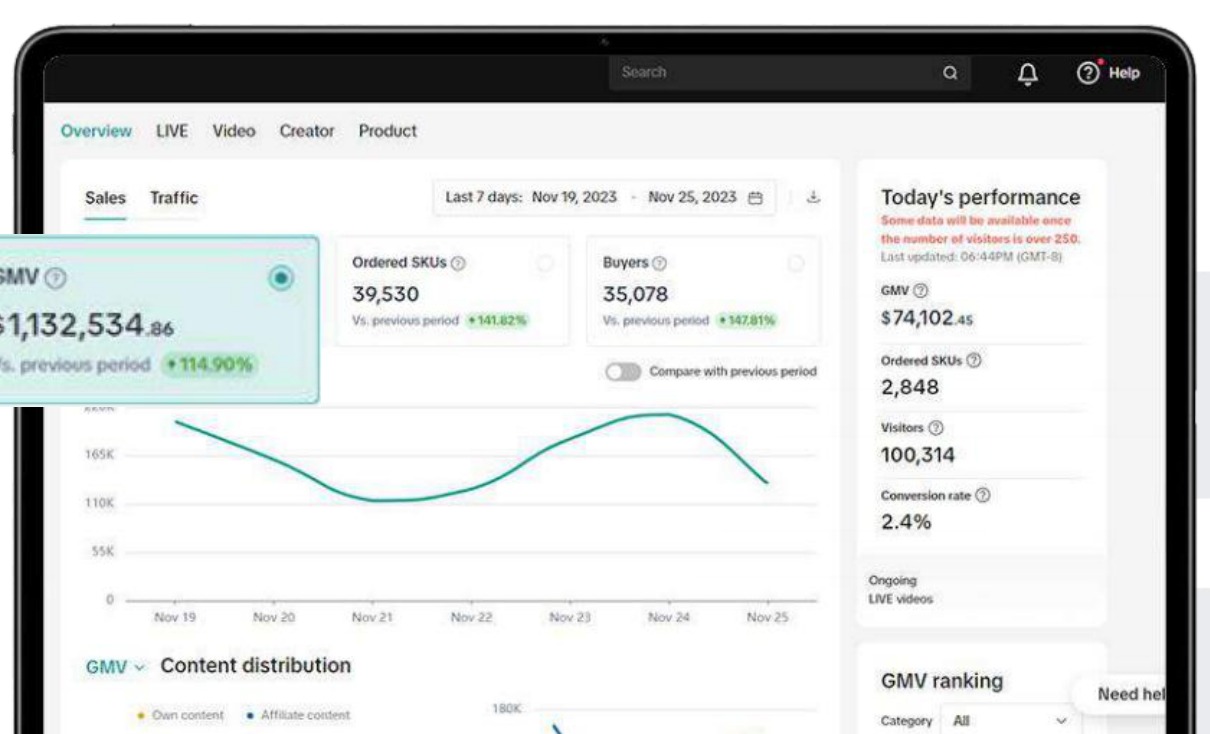
Task: Click info icon next to today's GMV
Action: [920, 291]
